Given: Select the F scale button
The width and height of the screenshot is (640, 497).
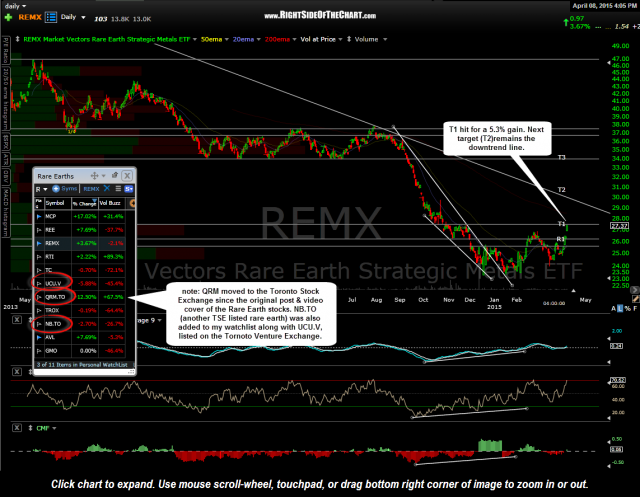Looking at the screenshot, I should [x=635, y=309].
